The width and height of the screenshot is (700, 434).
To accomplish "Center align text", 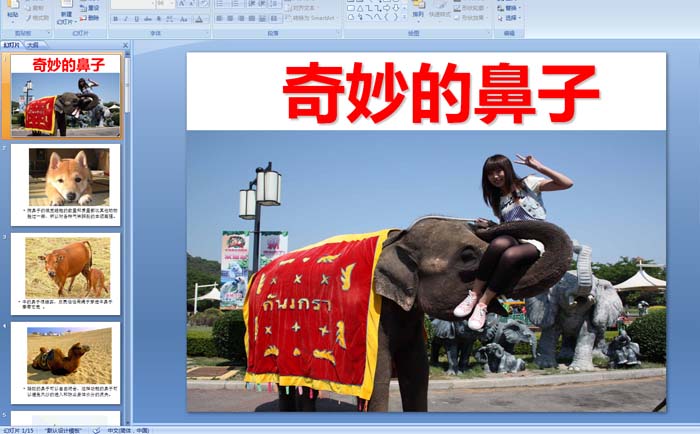I will point(230,19).
